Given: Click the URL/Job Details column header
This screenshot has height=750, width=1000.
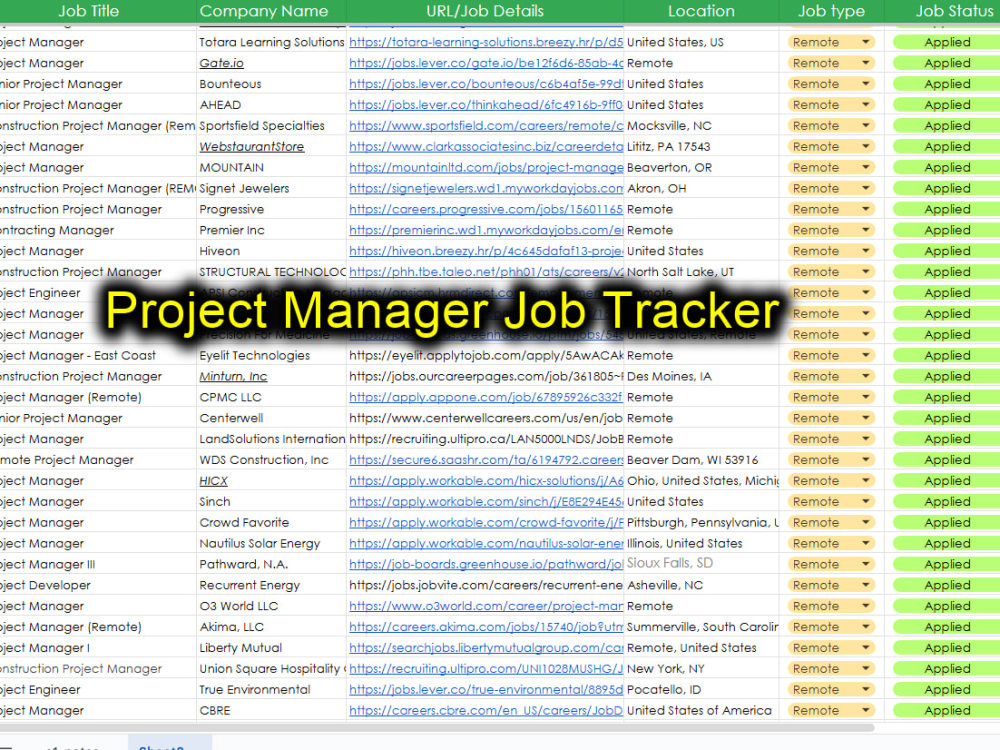Looking at the screenshot, I should 485,11.
